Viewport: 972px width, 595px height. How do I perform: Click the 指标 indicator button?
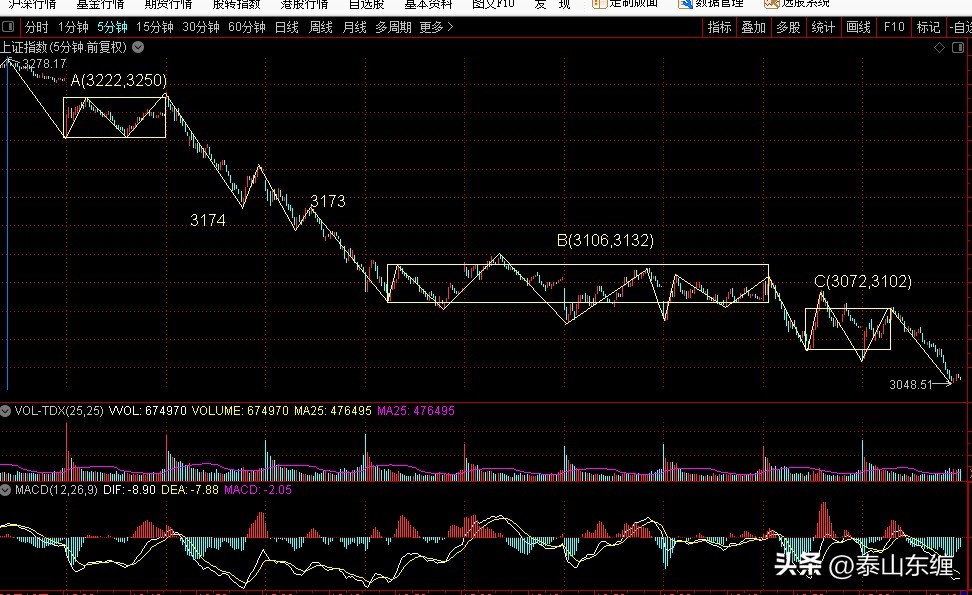click(720, 27)
